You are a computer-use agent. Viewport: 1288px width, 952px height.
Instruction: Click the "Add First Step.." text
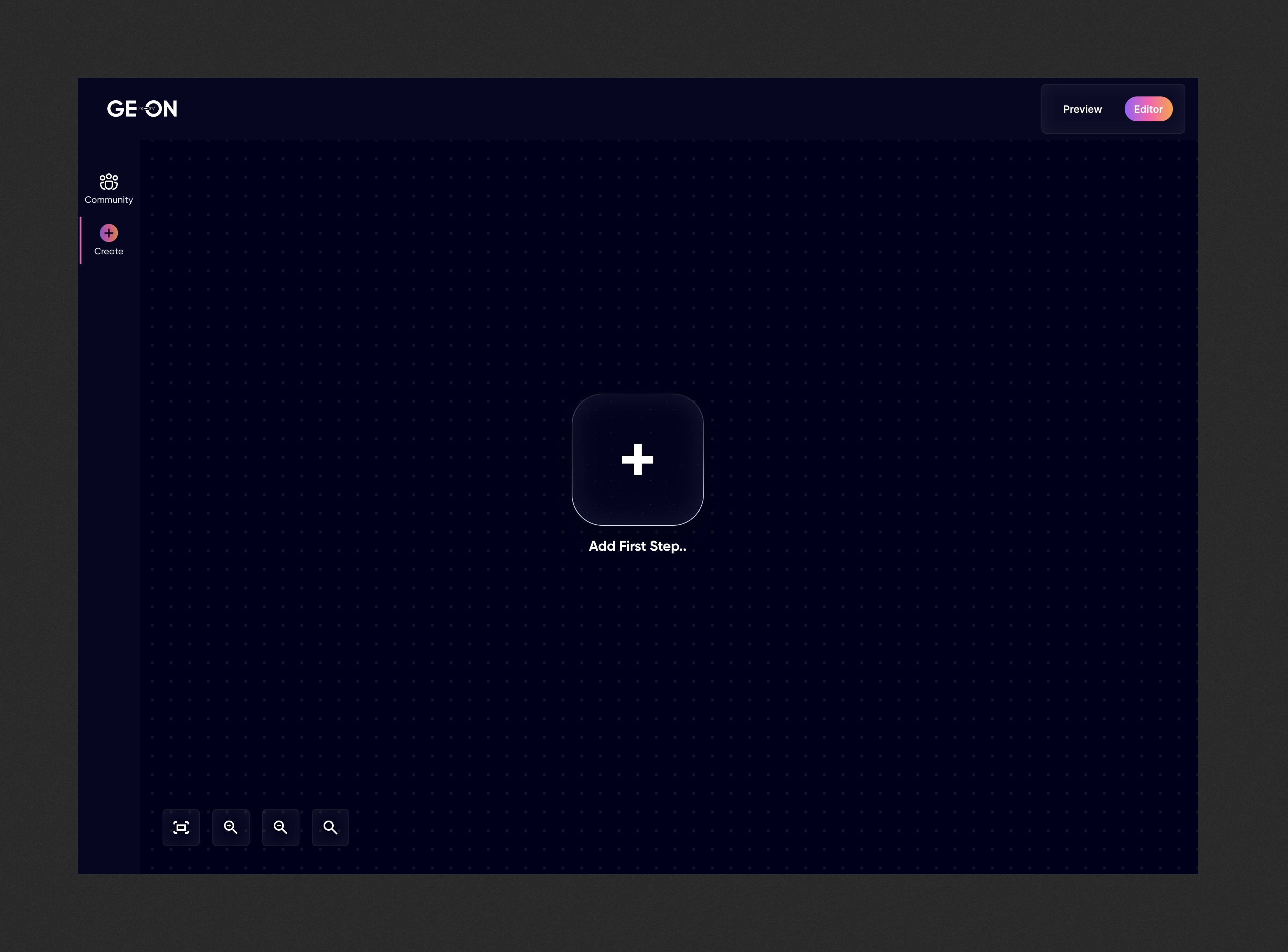637,546
